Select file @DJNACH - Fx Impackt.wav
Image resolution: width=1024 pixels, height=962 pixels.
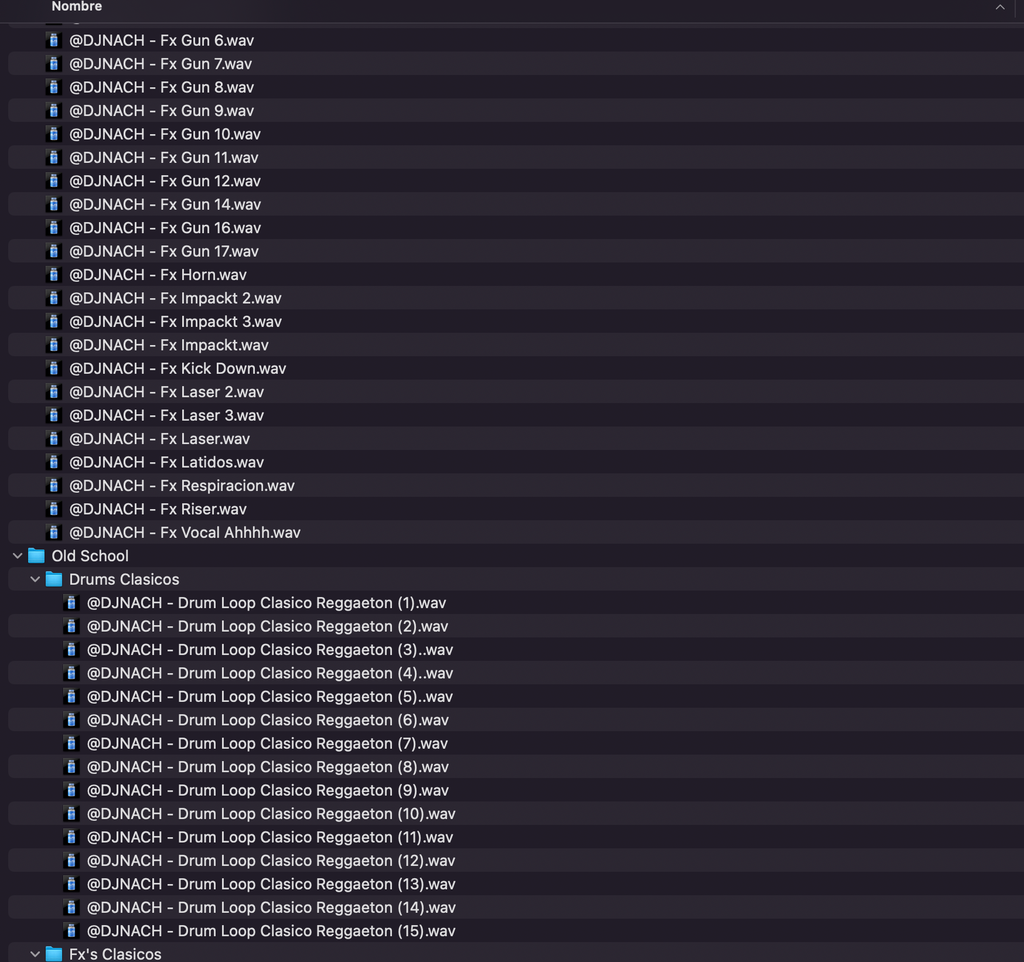(169, 345)
